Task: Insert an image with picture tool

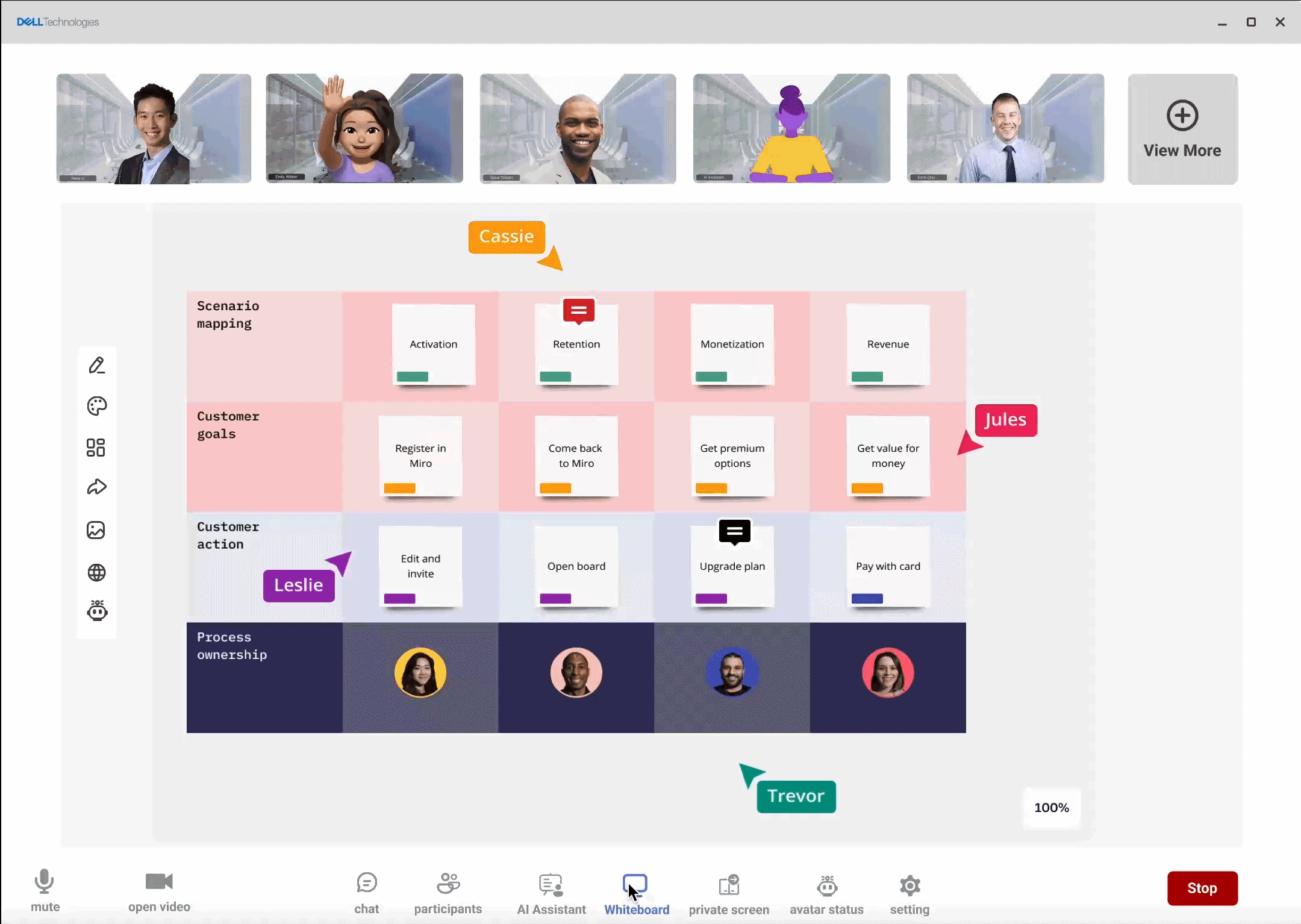Action: click(96, 530)
